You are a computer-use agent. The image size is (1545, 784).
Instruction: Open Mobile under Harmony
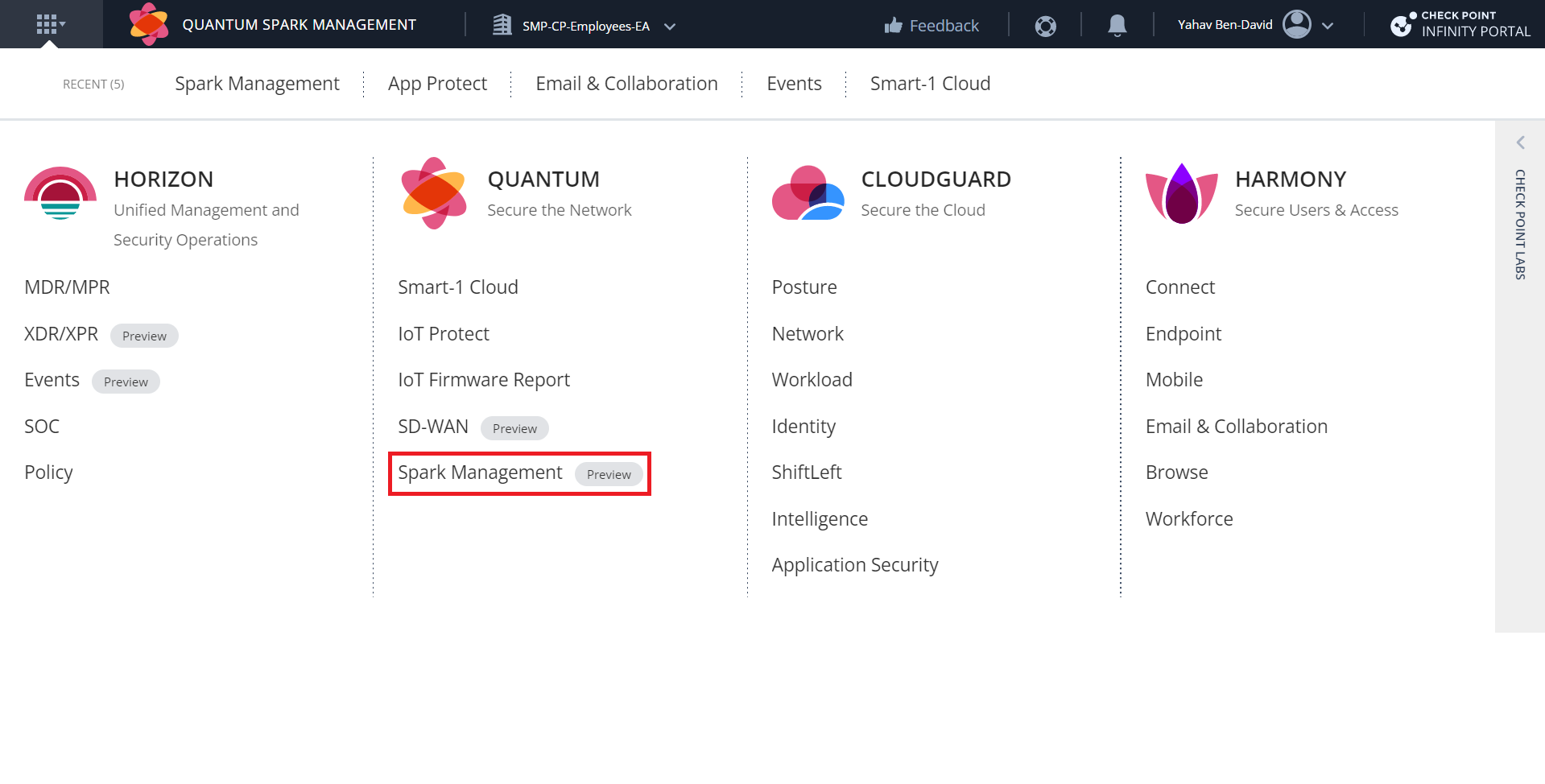[x=1174, y=380]
